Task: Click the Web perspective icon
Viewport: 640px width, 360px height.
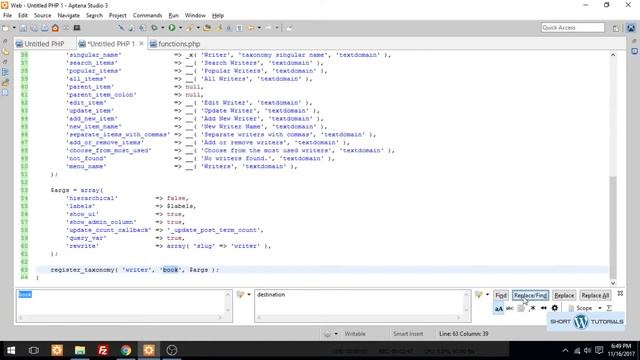Action: [x=631, y=28]
